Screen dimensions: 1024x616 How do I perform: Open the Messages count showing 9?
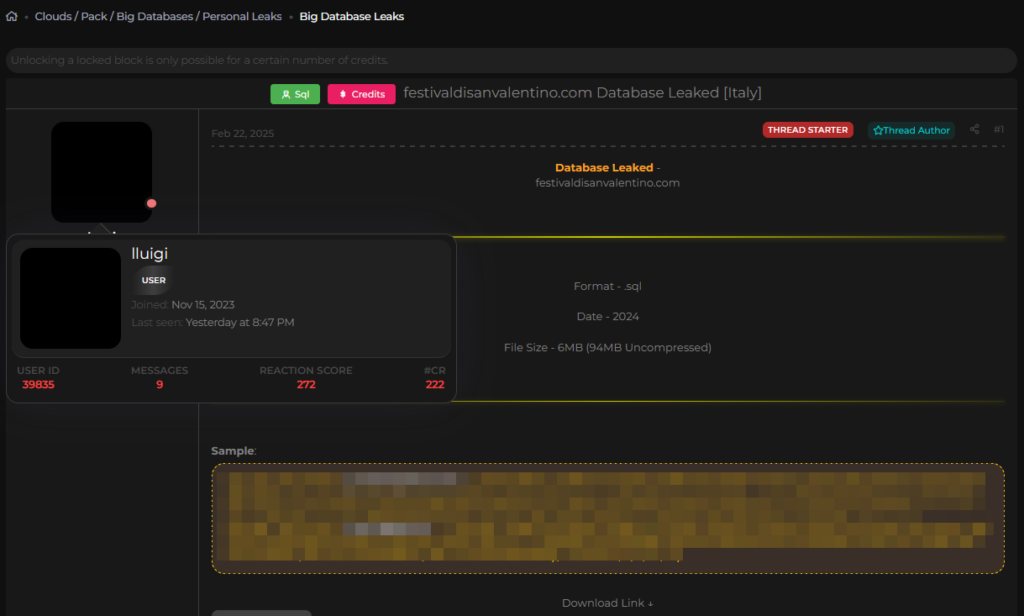pyautogui.click(x=159, y=384)
